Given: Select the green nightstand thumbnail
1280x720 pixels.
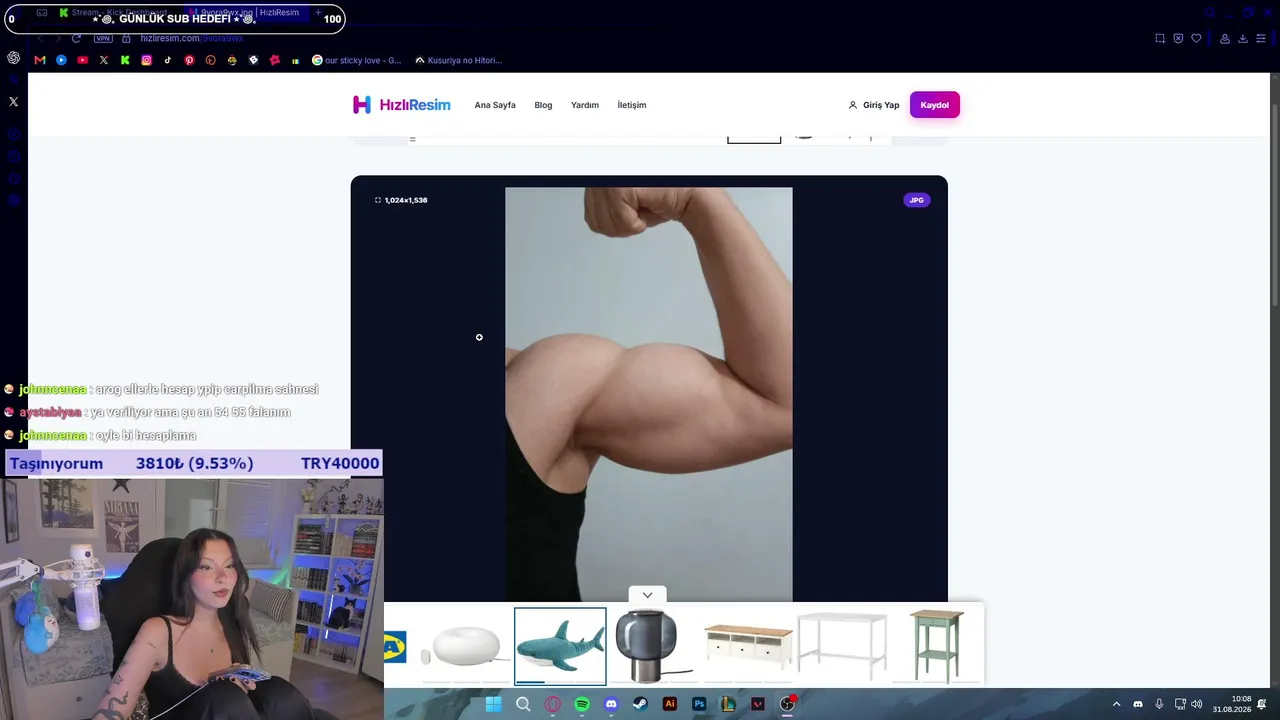Looking at the screenshot, I should click(936, 646).
